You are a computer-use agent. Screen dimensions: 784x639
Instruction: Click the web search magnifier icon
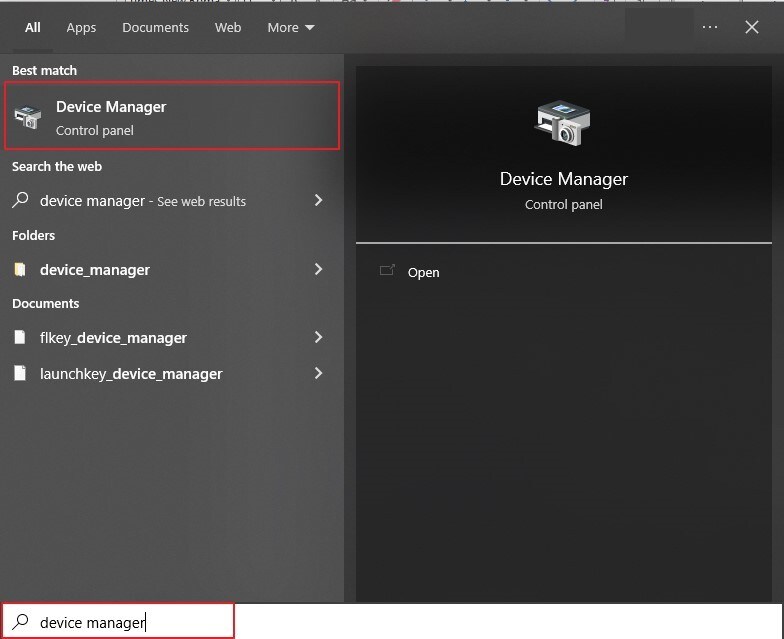[20, 200]
